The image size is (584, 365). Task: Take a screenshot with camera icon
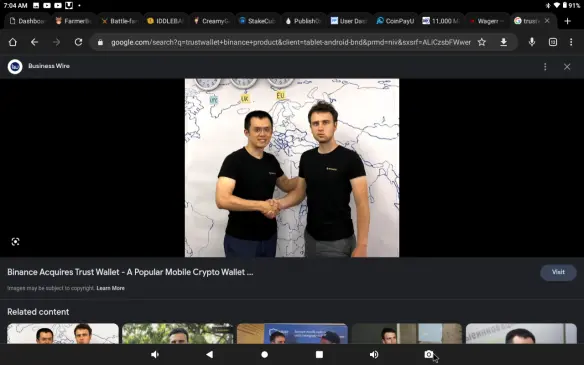tap(429, 355)
